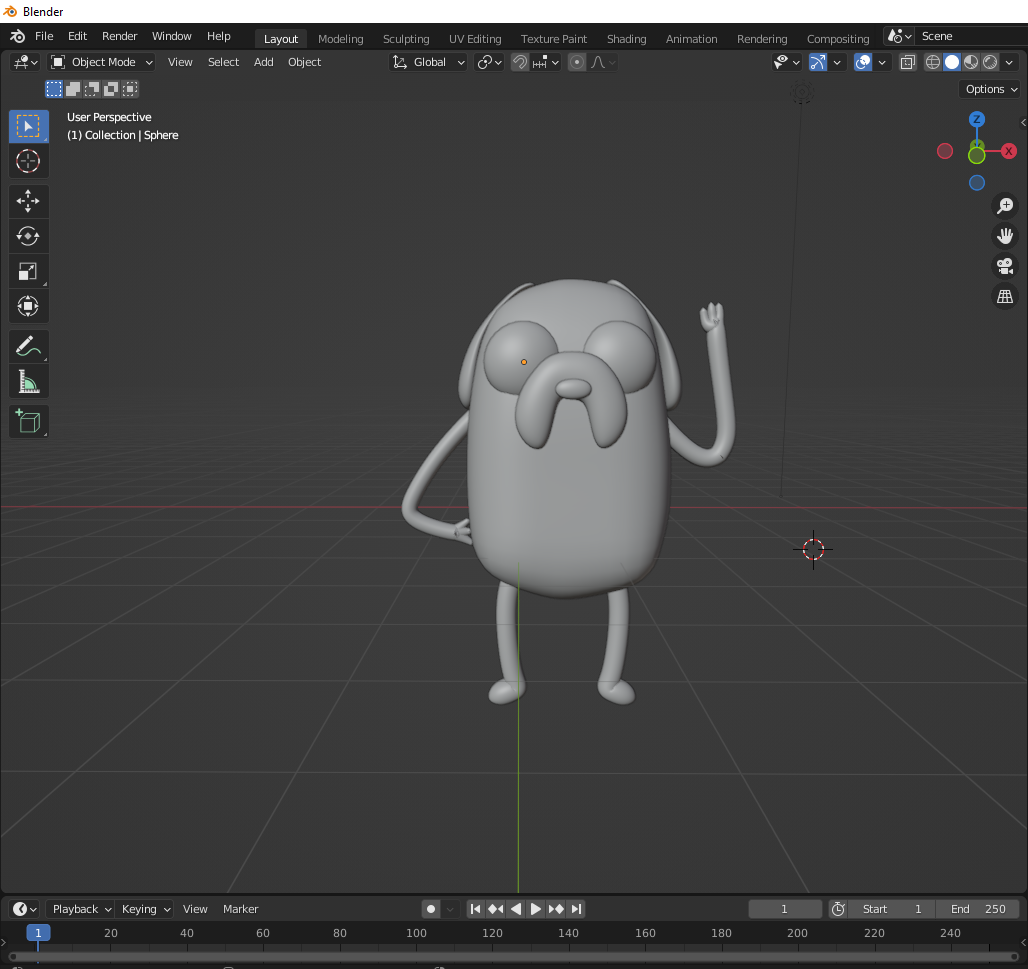Switch to the Modeling workspace tab
This screenshot has height=969, width=1028.
click(x=340, y=39)
